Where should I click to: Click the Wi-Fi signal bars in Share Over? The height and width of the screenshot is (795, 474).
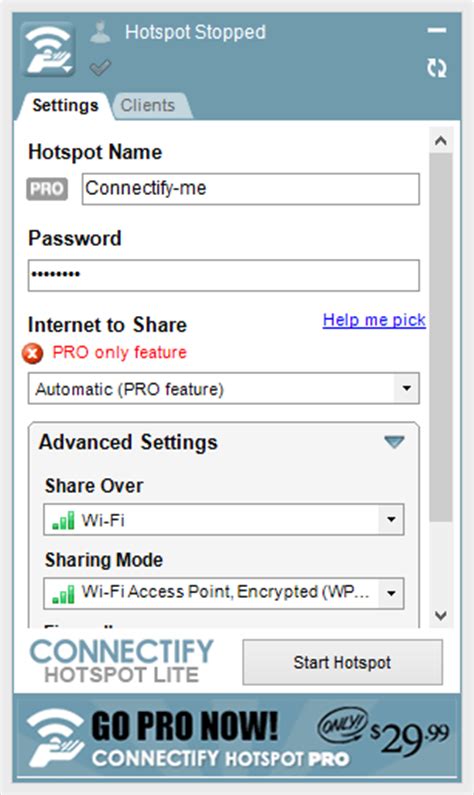(x=63, y=520)
